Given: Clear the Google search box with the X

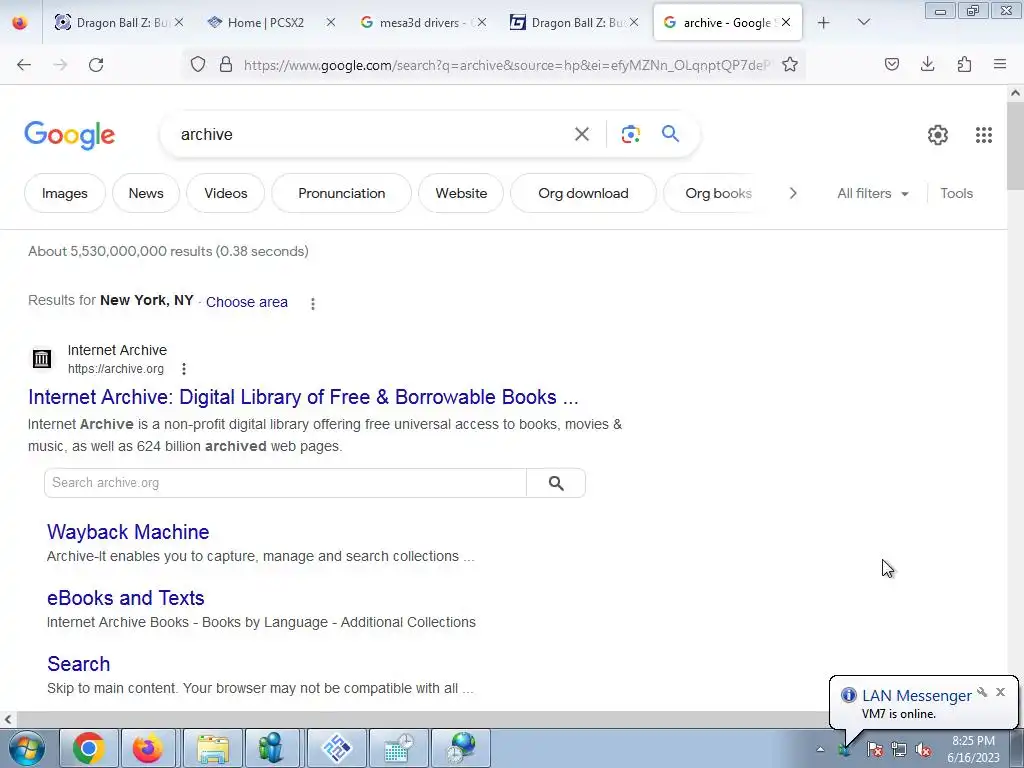Looking at the screenshot, I should [x=582, y=134].
